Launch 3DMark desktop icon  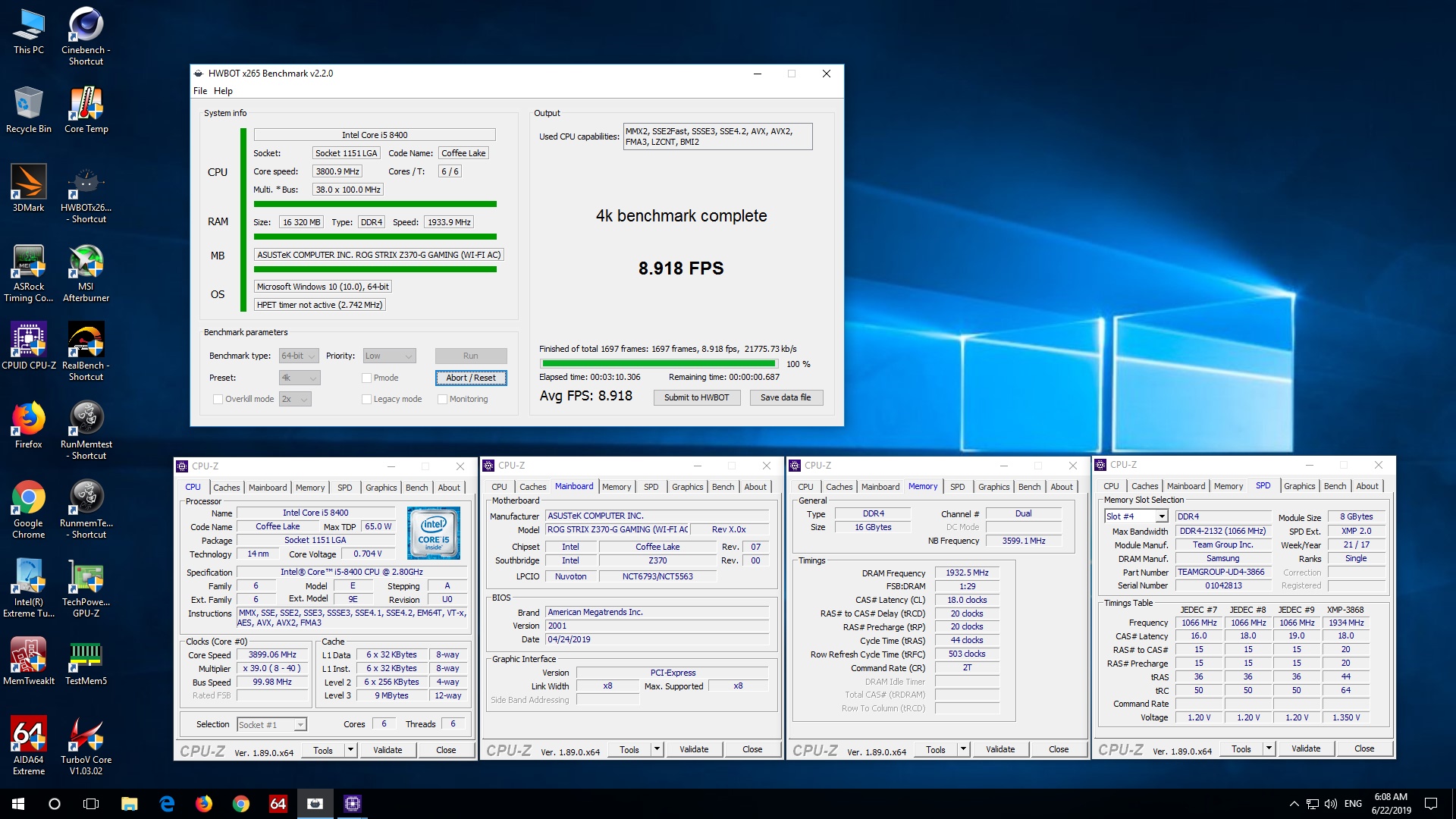coord(29,188)
